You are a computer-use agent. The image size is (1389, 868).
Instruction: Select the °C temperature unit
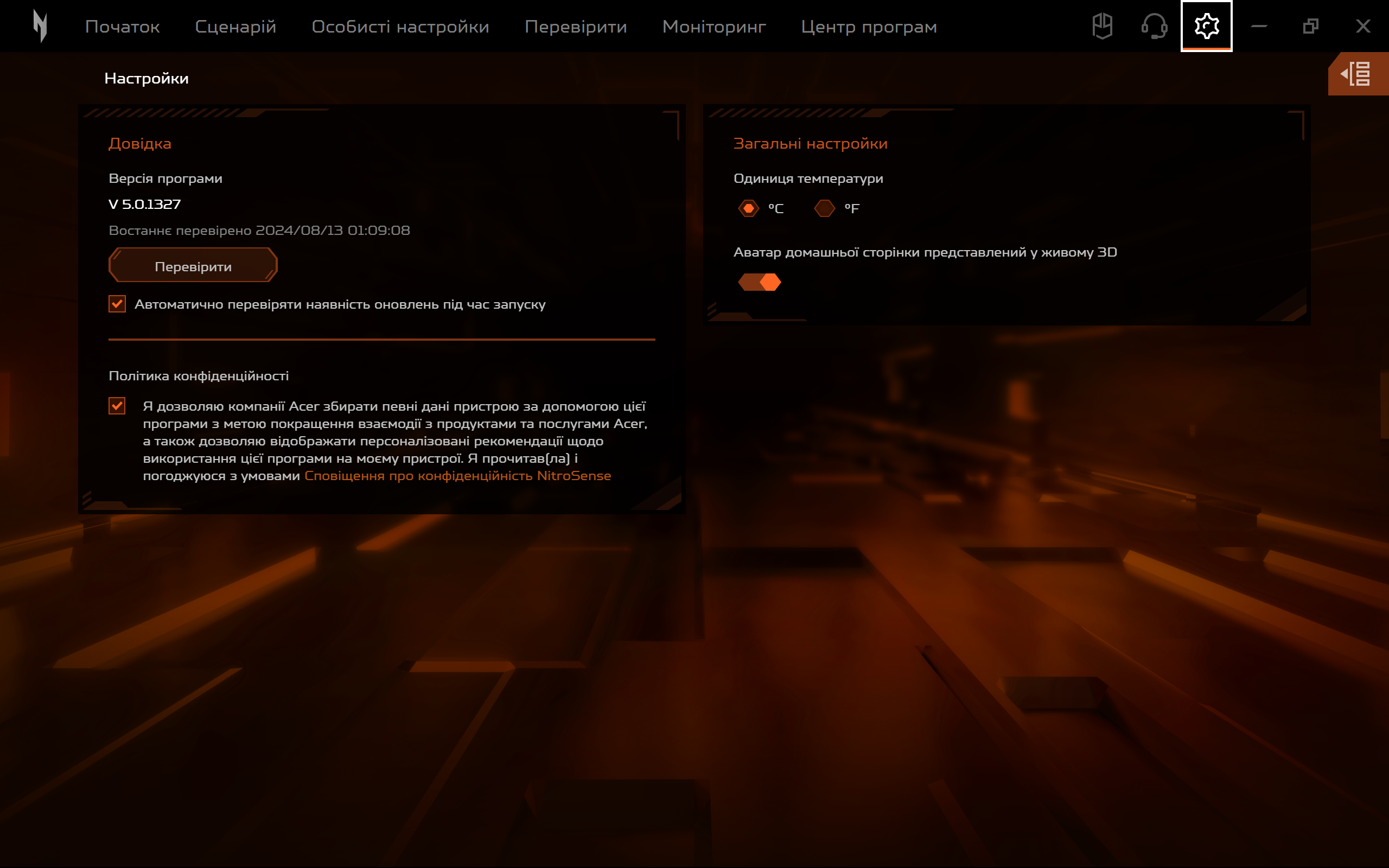(x=748, y=208)
